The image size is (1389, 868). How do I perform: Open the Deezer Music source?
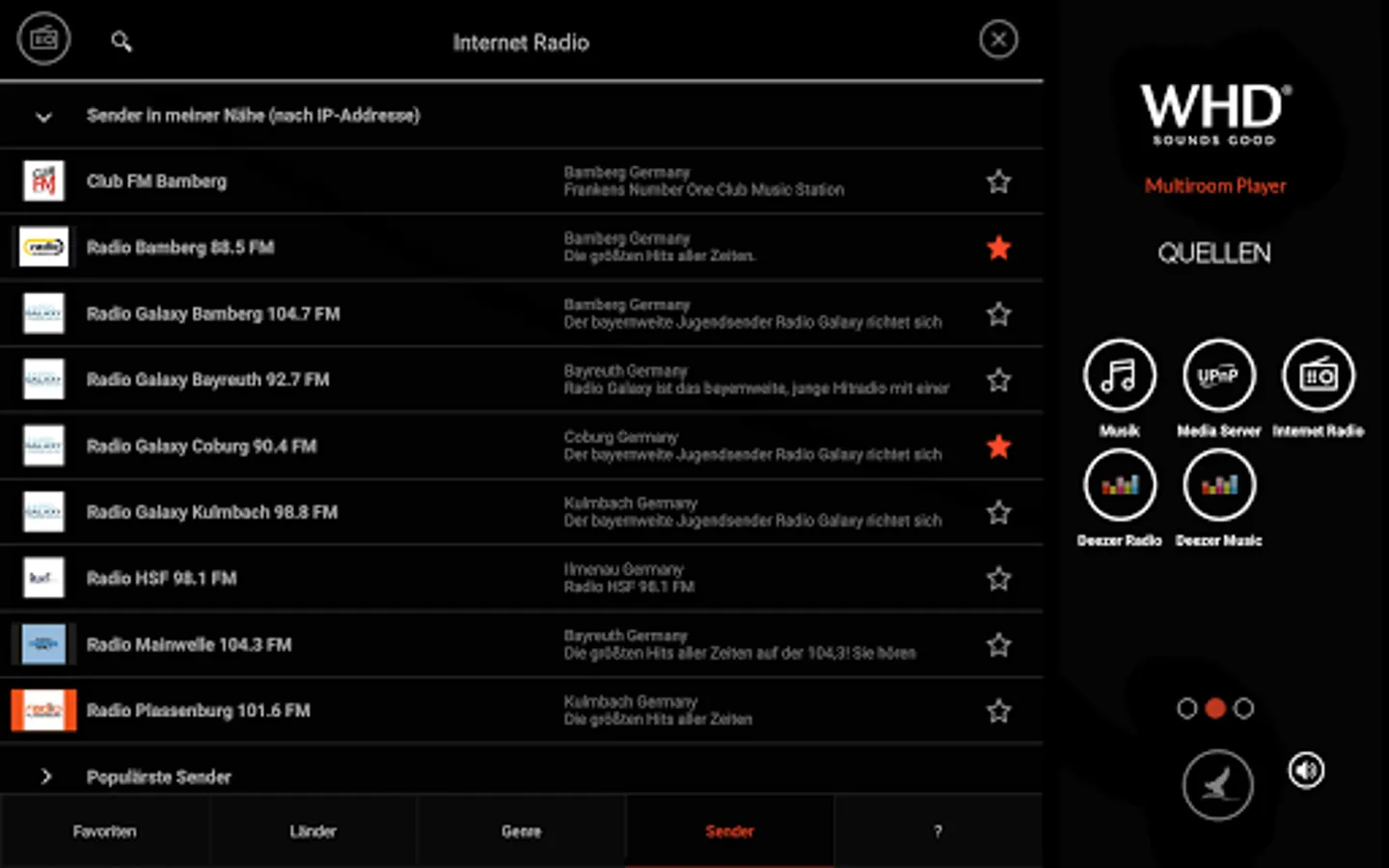pyautogui.click(x=1218, y=485)
